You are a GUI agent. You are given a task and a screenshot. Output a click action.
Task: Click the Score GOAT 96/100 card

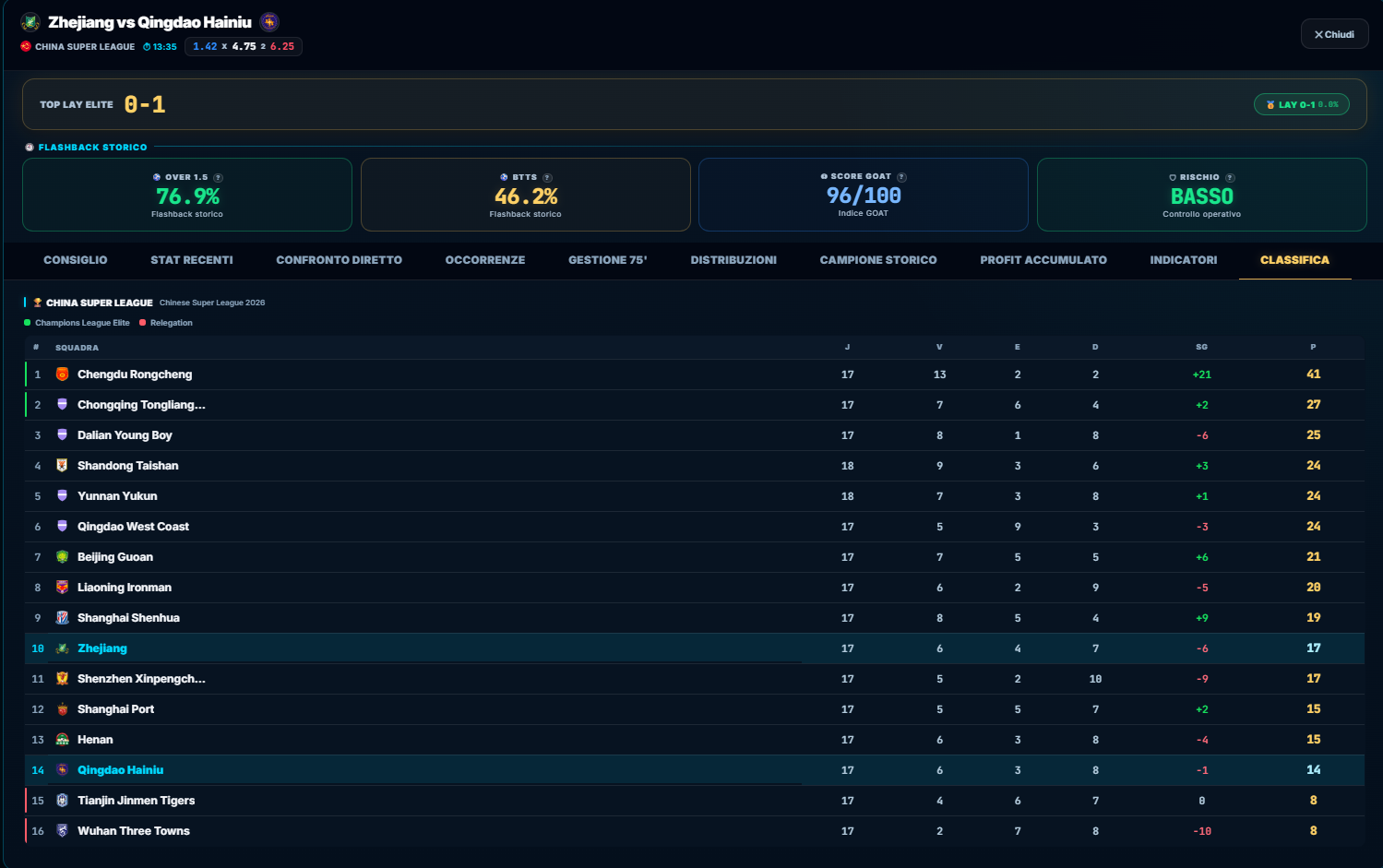864,195
